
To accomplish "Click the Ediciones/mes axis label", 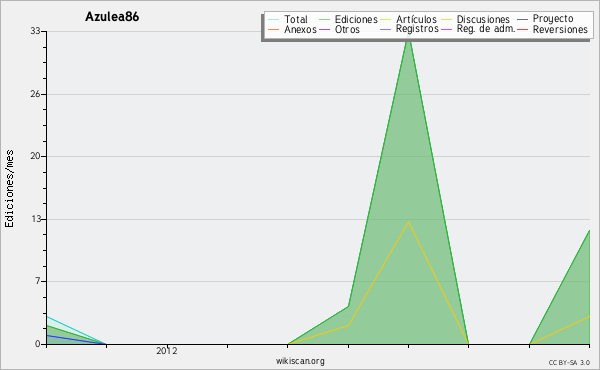I will coord(9,189).
